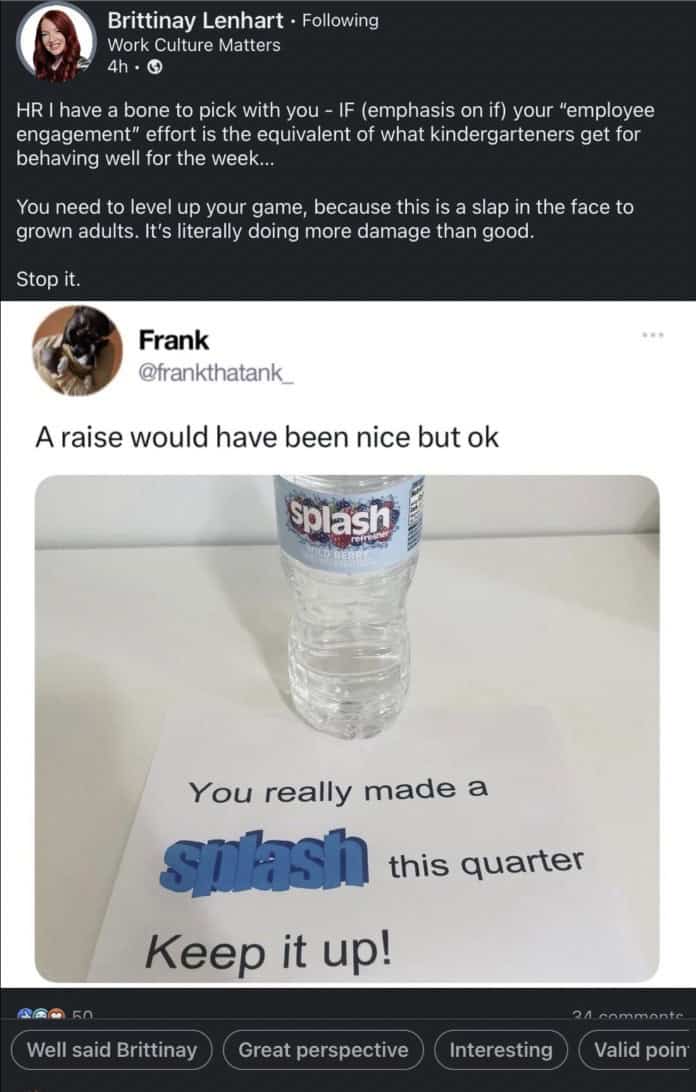Select the 'Well said Brittinay' quick reply
This screenshot has height=1092, width=696.
(x=111, y=1051)
